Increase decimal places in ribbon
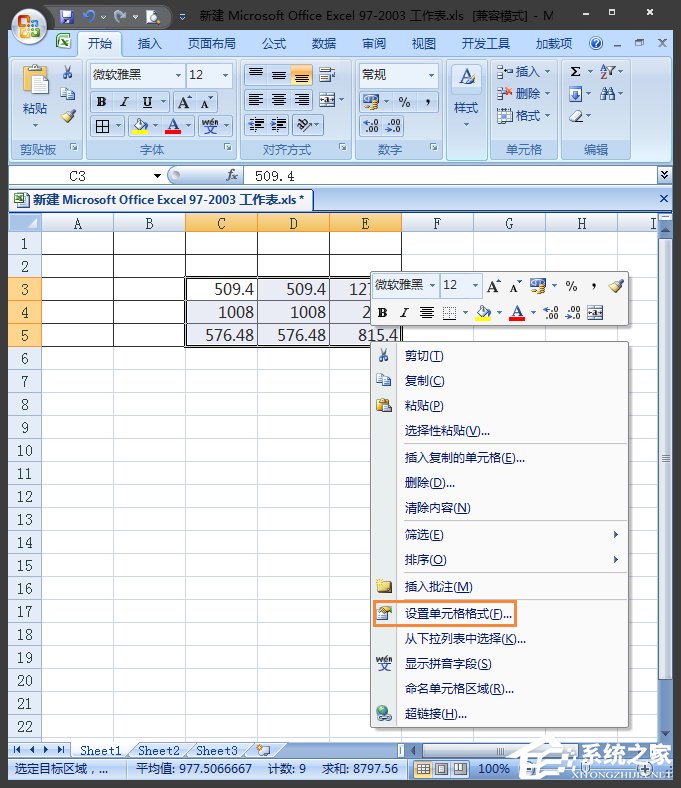Screen dimensions: 681x788 coord(371,126)
